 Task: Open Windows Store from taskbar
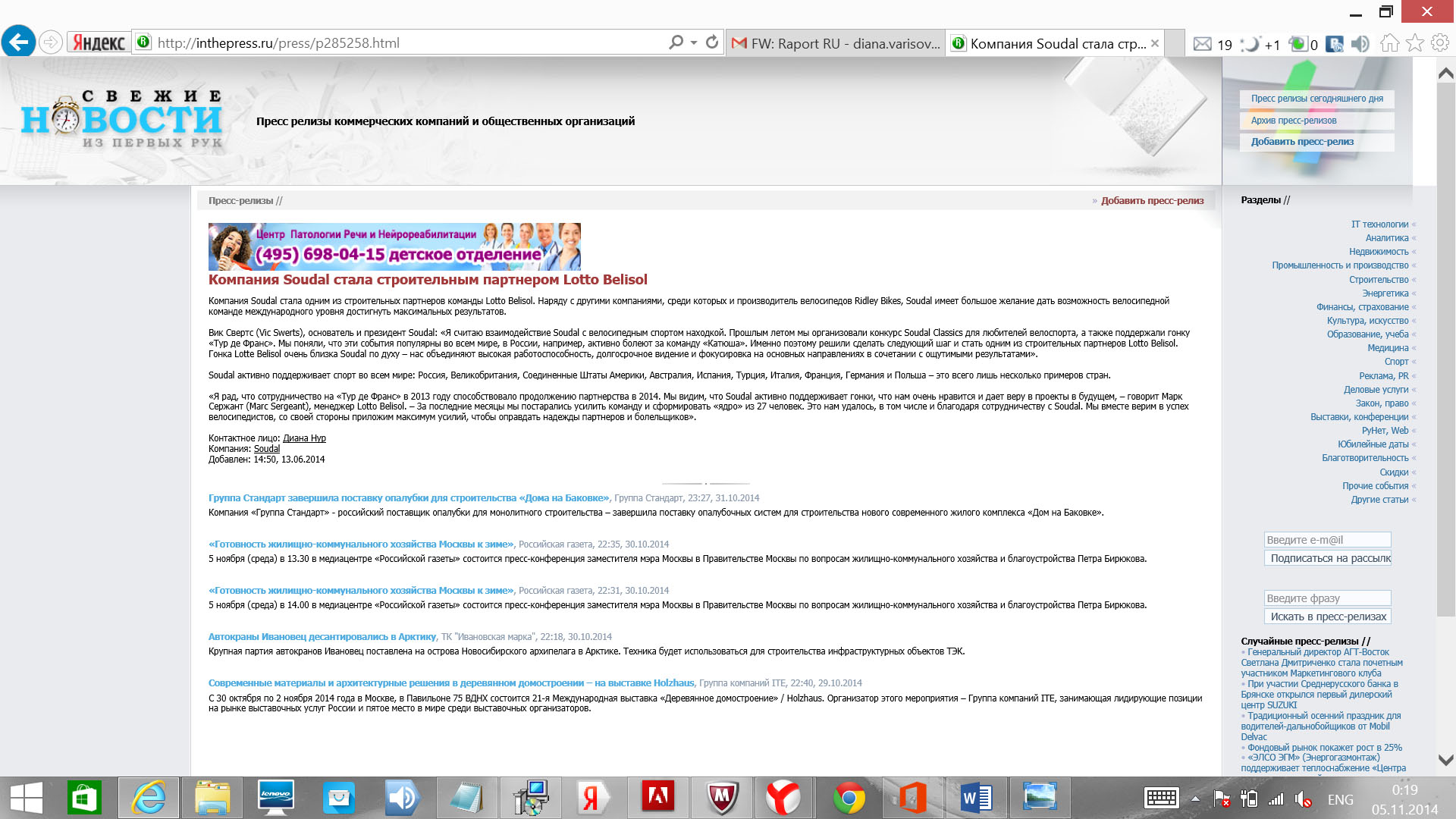[84, 798]
